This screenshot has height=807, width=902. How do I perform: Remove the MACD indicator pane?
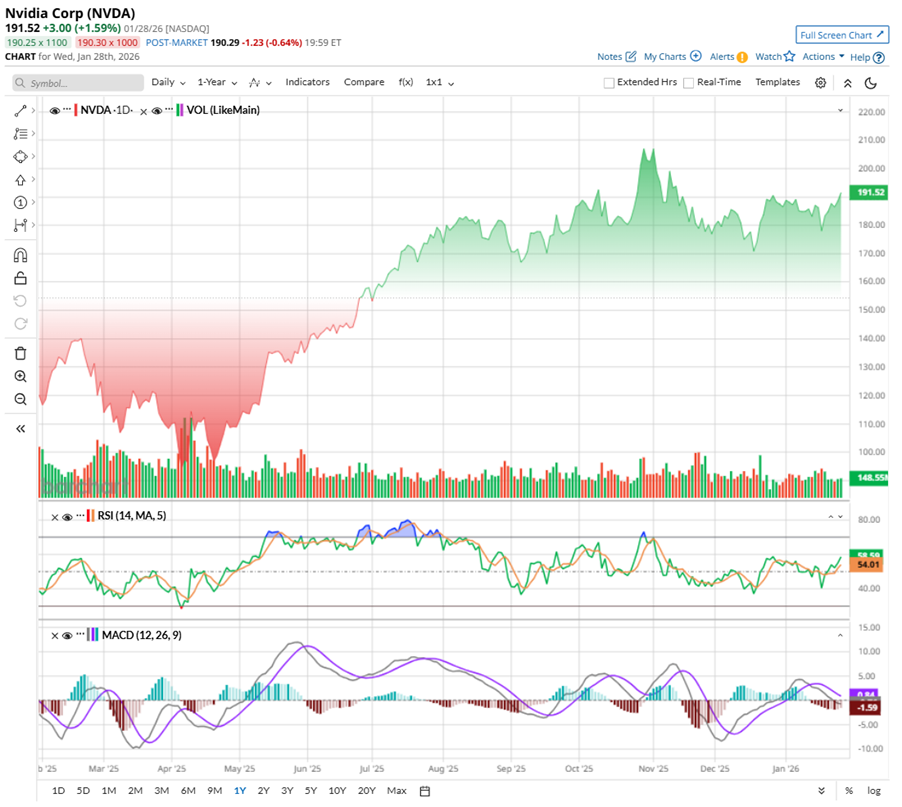click(55, 636)
